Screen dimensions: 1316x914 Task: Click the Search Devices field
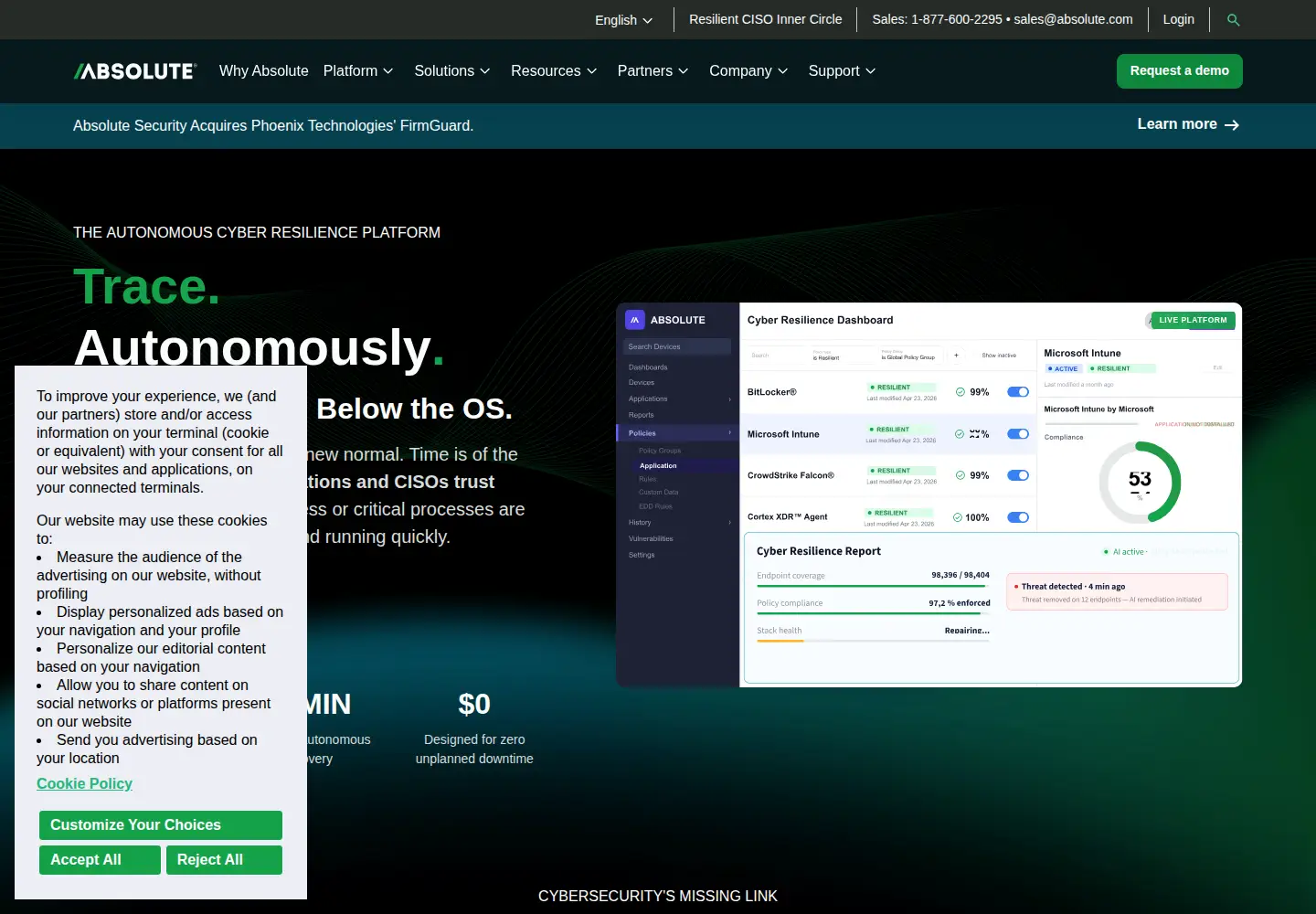pos(677,346)
